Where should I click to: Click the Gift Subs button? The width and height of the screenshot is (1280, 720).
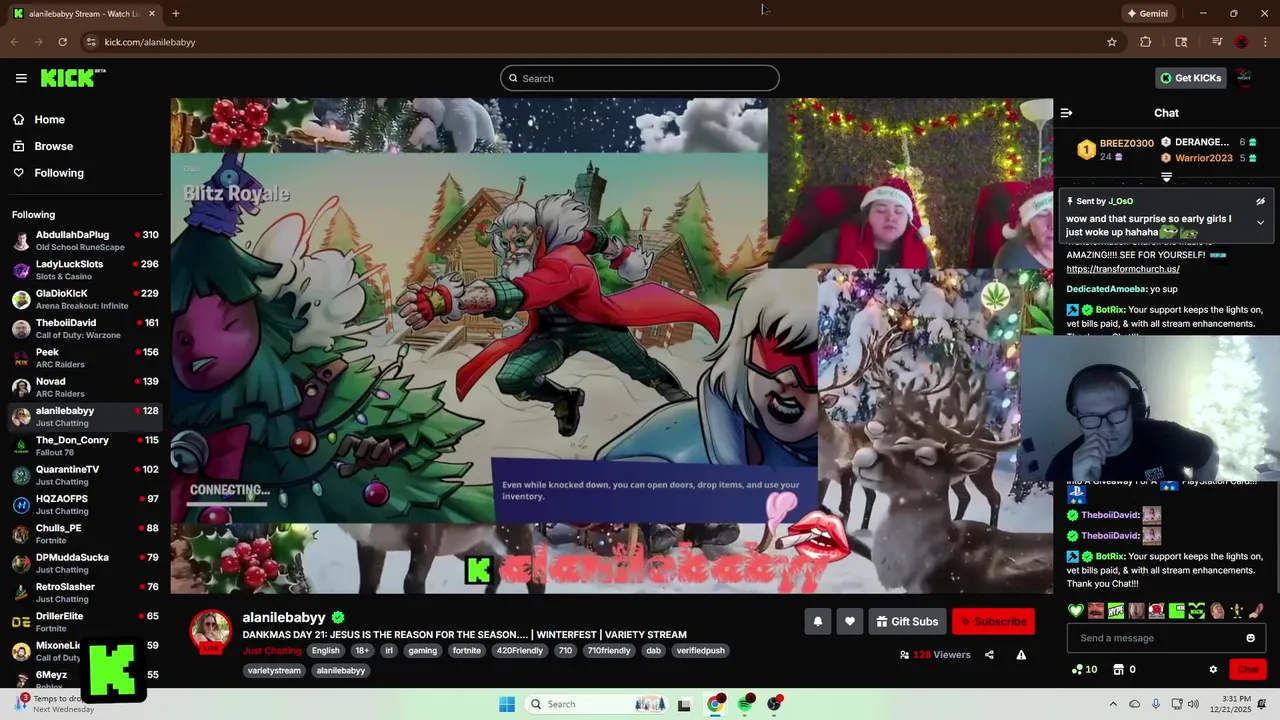click(x=907, y=621)
